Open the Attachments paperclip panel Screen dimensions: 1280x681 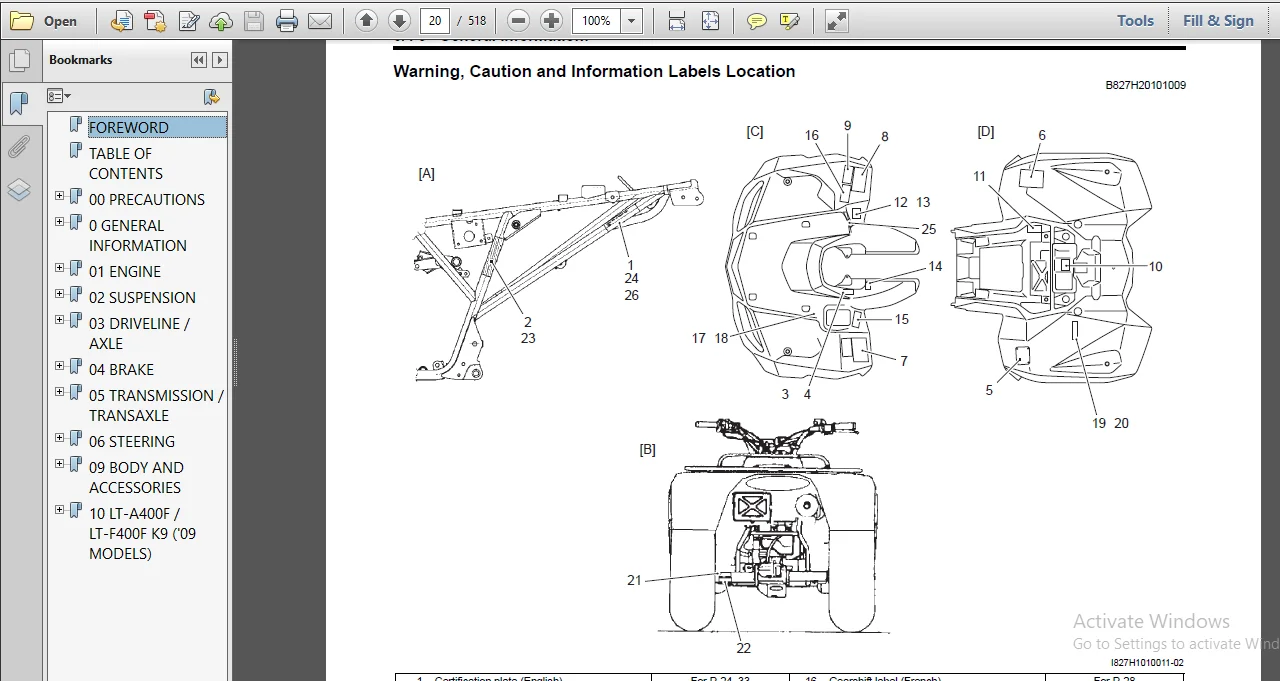tap(19, 147)
